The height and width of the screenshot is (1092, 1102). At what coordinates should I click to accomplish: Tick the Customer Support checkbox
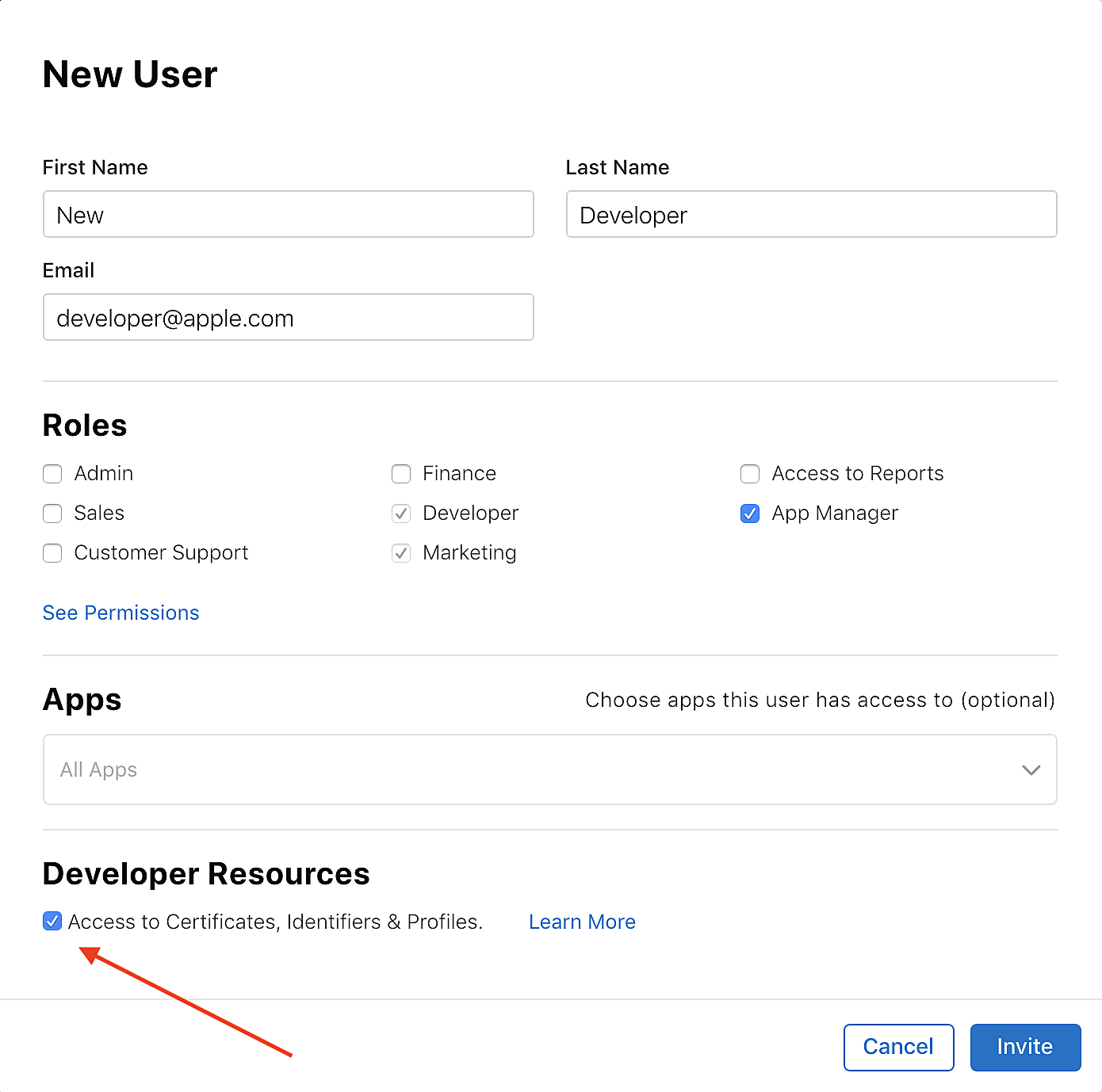point(52,553)
